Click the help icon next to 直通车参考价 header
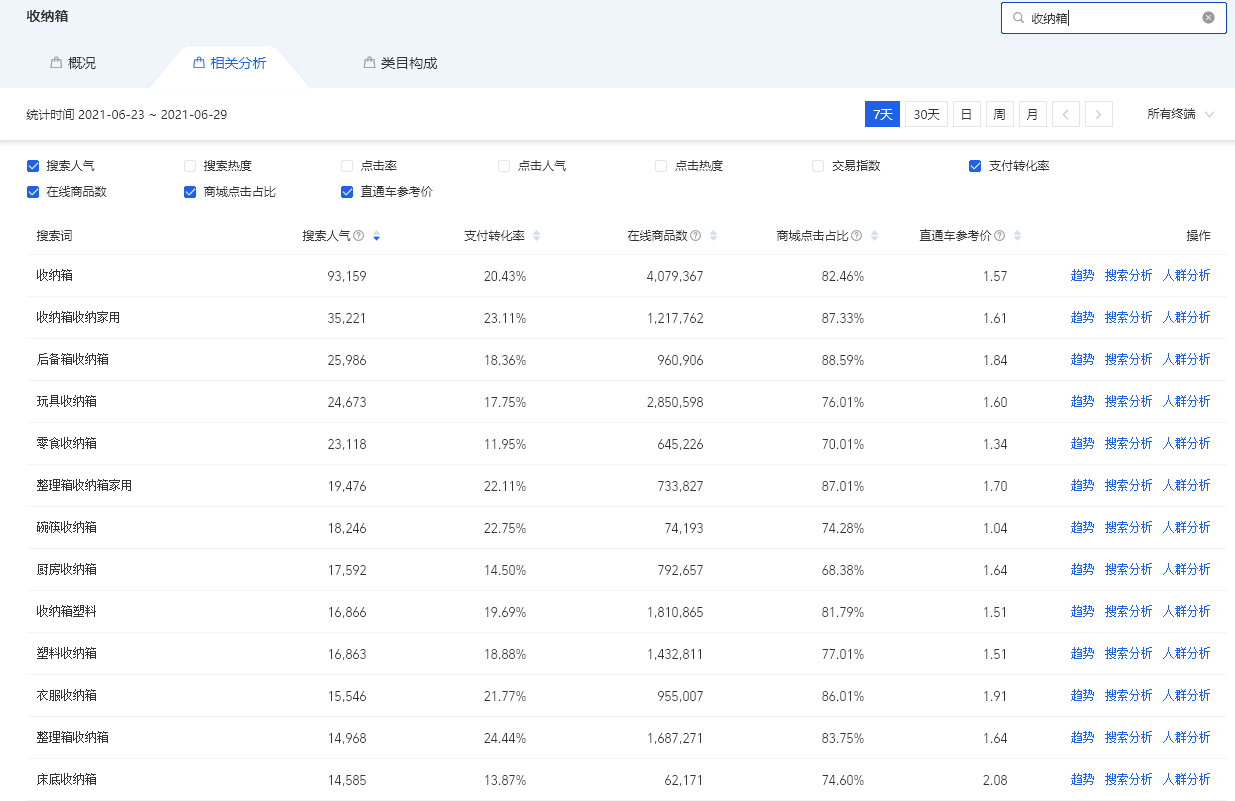 999,236
